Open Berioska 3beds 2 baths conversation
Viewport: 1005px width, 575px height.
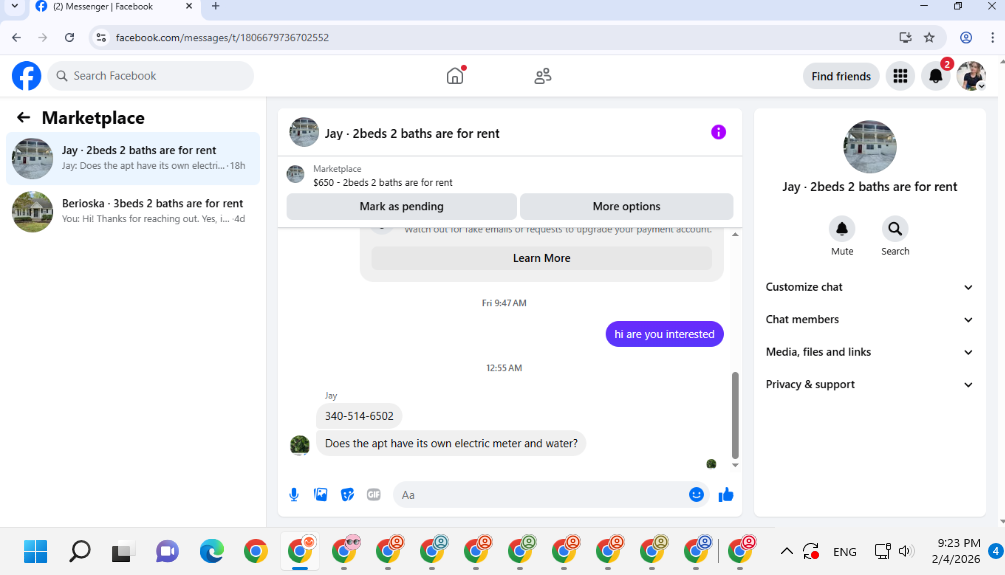click(133, 212)
